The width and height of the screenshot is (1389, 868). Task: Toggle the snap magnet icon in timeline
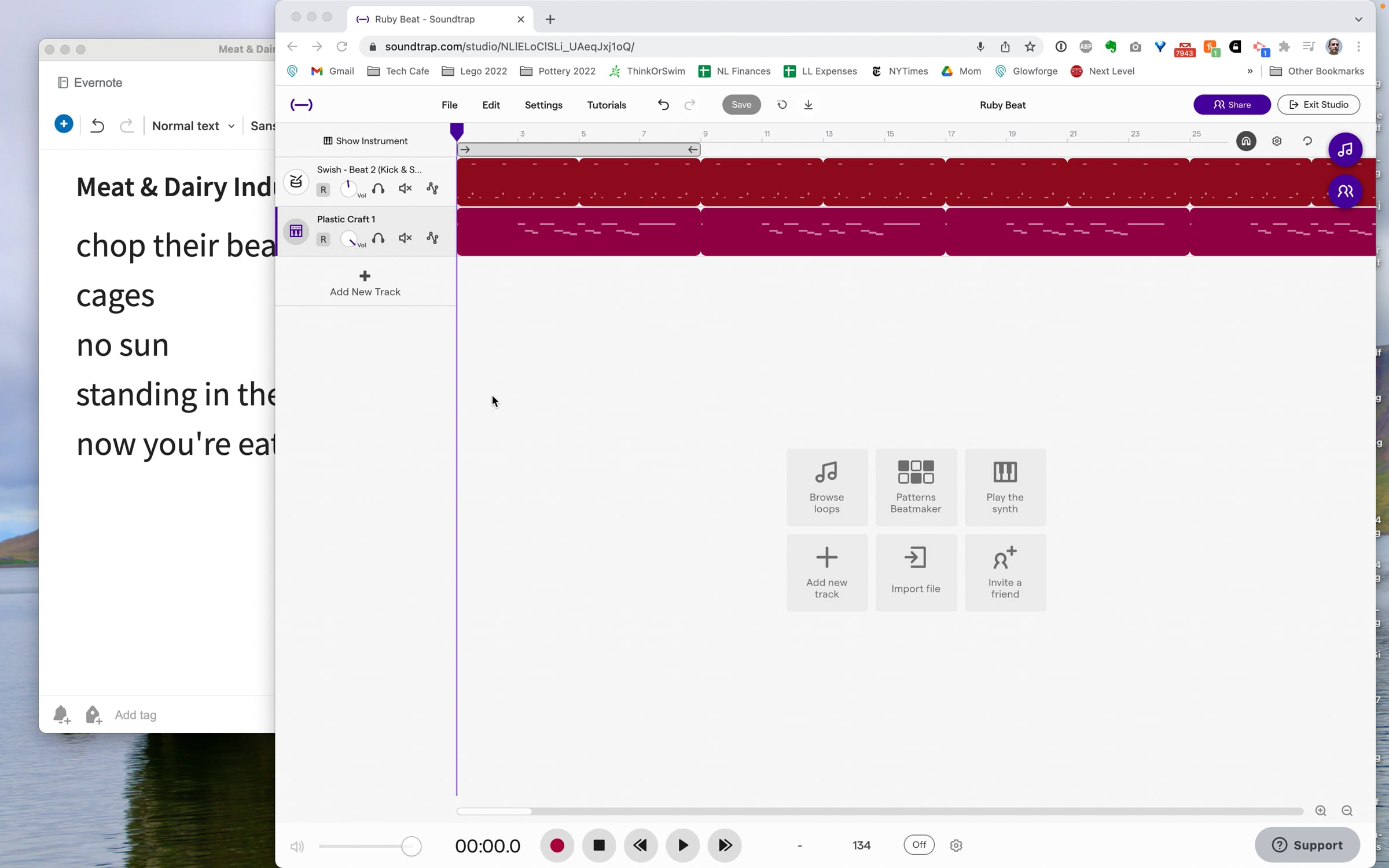(x=1246, y=141)
